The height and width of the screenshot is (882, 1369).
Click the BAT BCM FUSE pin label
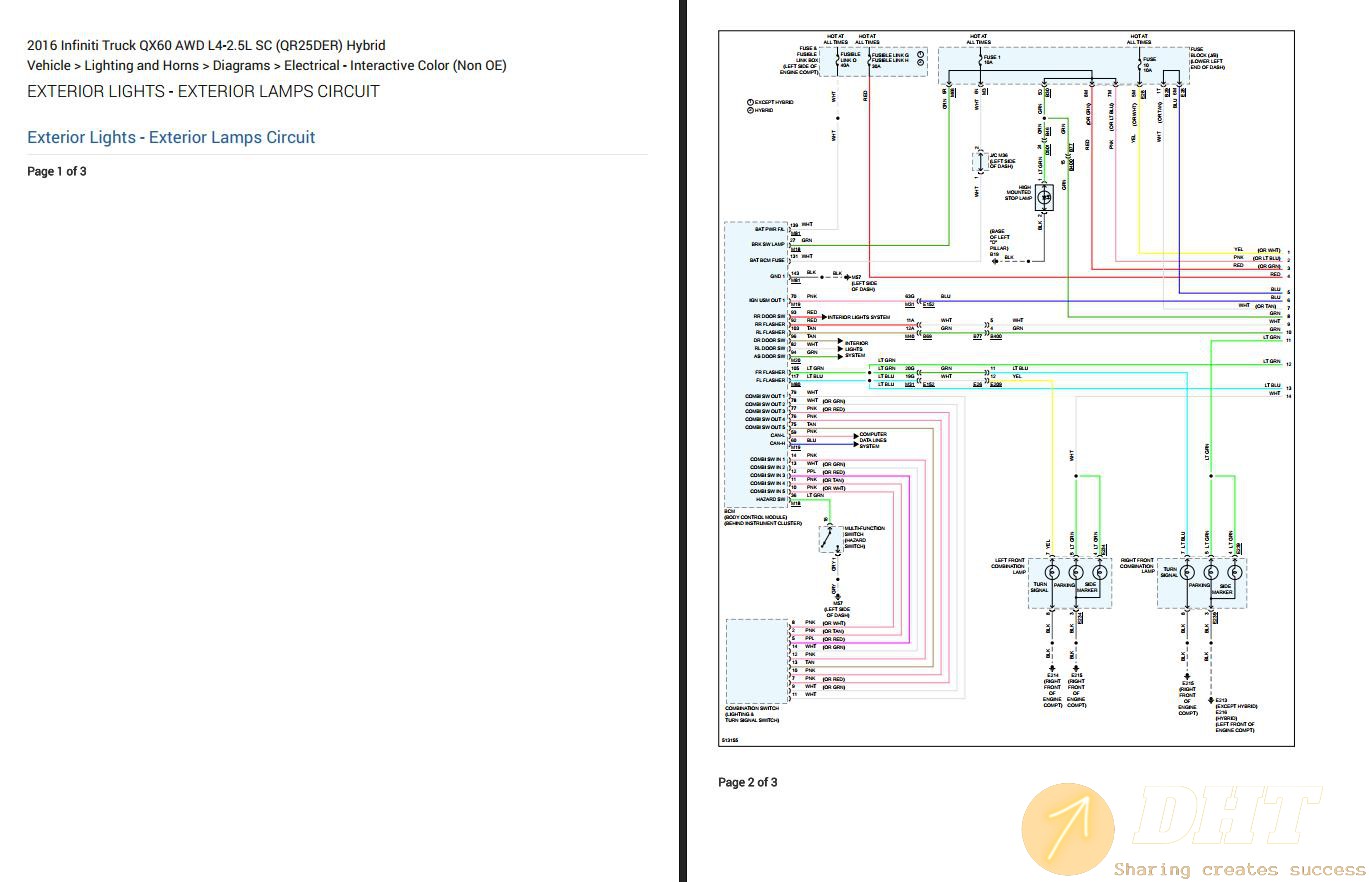768,260
